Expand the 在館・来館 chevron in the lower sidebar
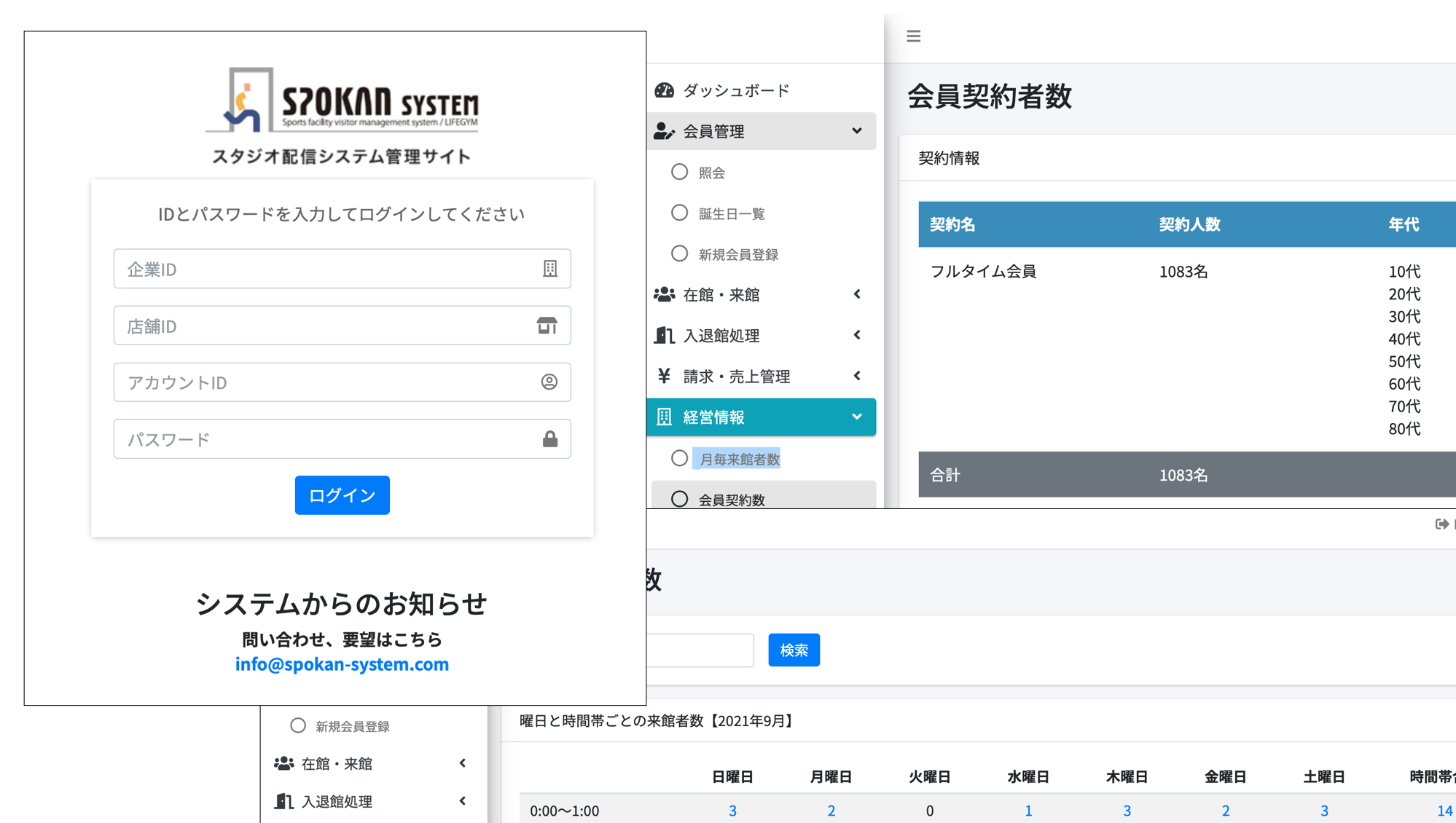The height and width of the screenshot is (823, 1456). (x=463, y=763)
